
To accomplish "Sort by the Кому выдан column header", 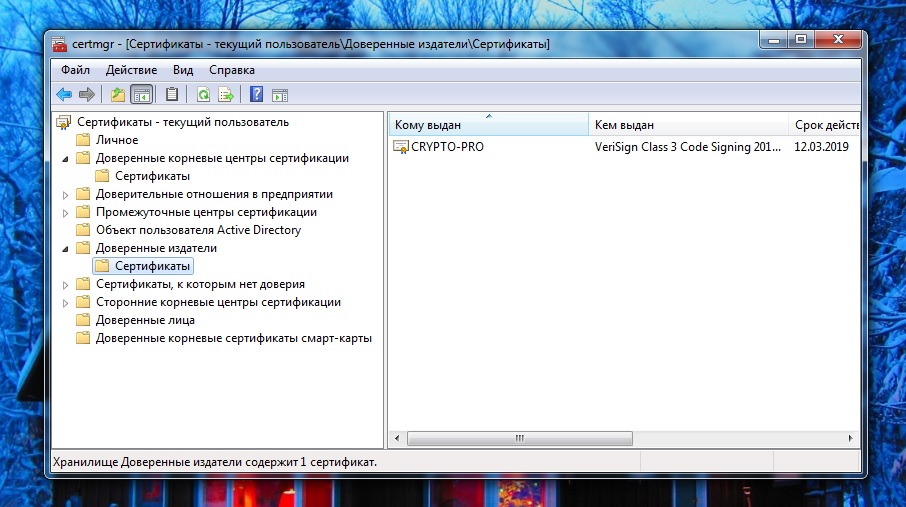I will [x=487, y=125].
